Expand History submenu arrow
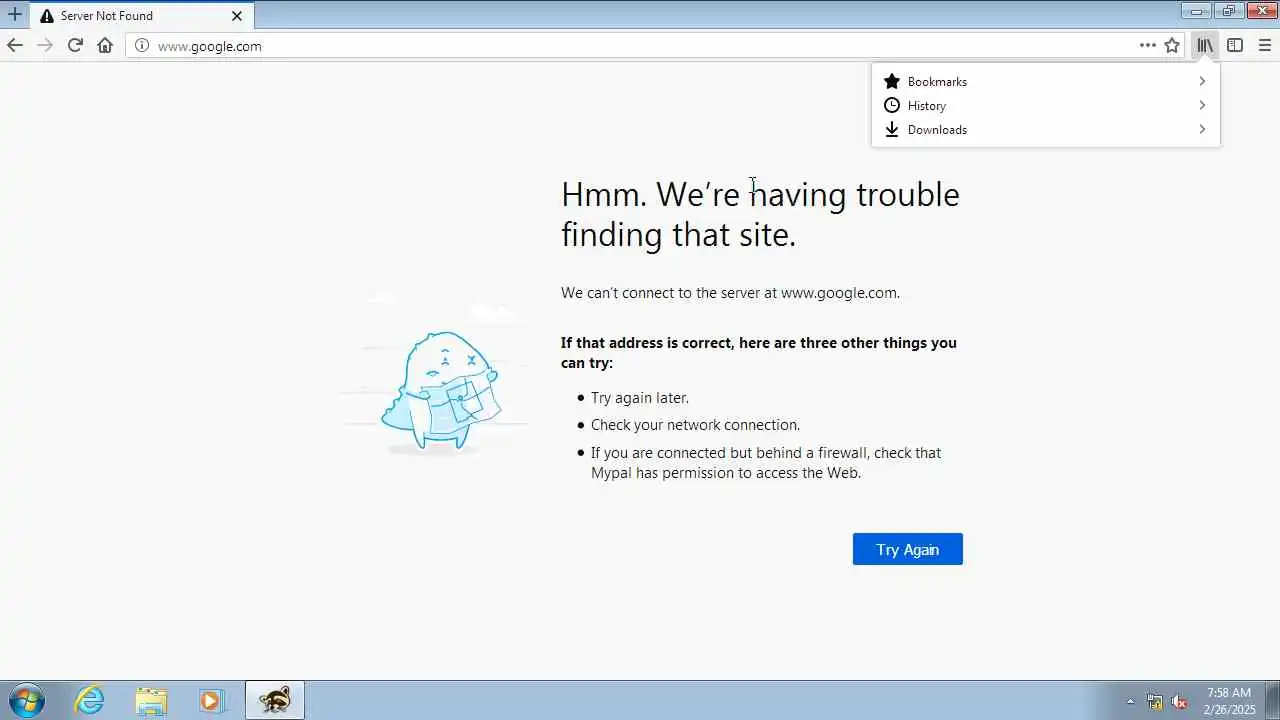Viewport: 1280px width, 720px height. [x=1202, y=105]
